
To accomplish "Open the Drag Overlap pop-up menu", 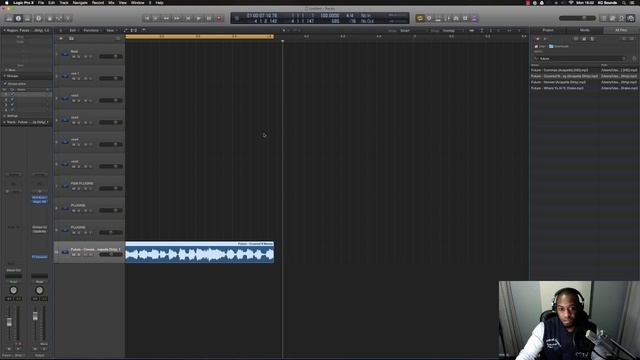I will (453, 31).
